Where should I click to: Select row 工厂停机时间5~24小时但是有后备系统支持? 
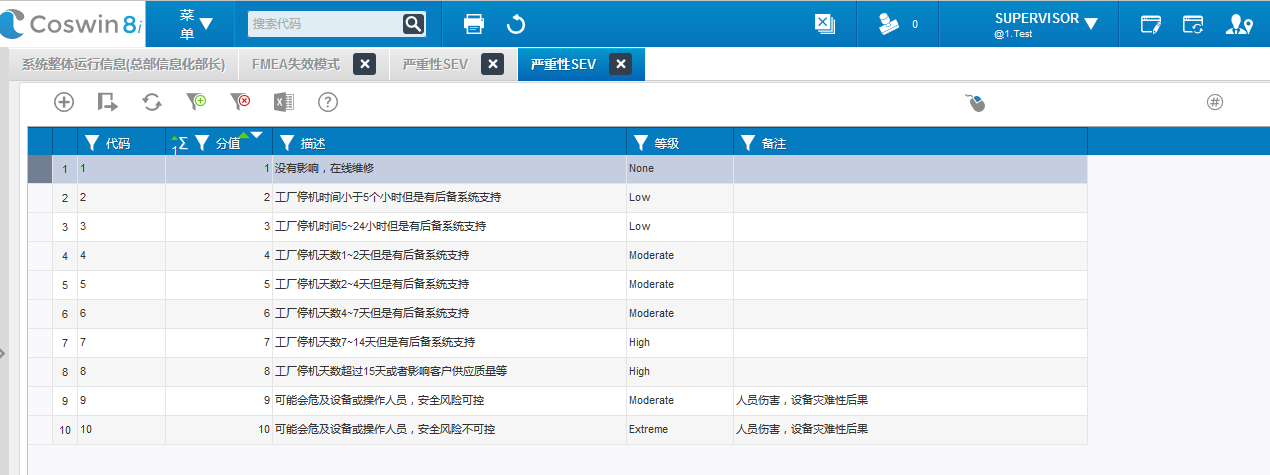(x=557, y=226)
